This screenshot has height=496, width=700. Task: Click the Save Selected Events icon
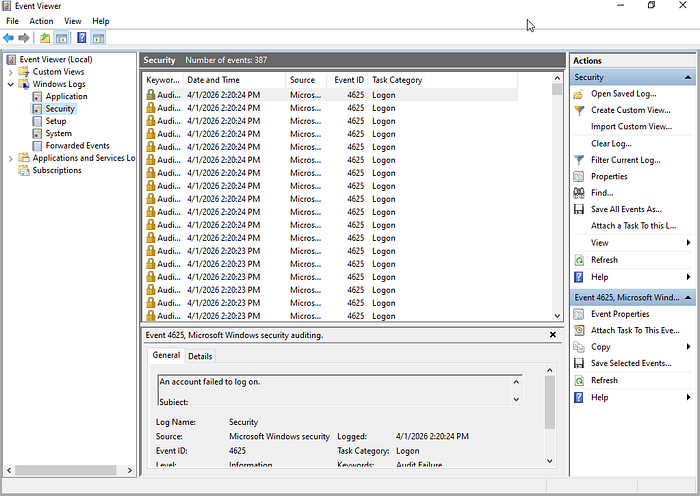click(579, 363)
